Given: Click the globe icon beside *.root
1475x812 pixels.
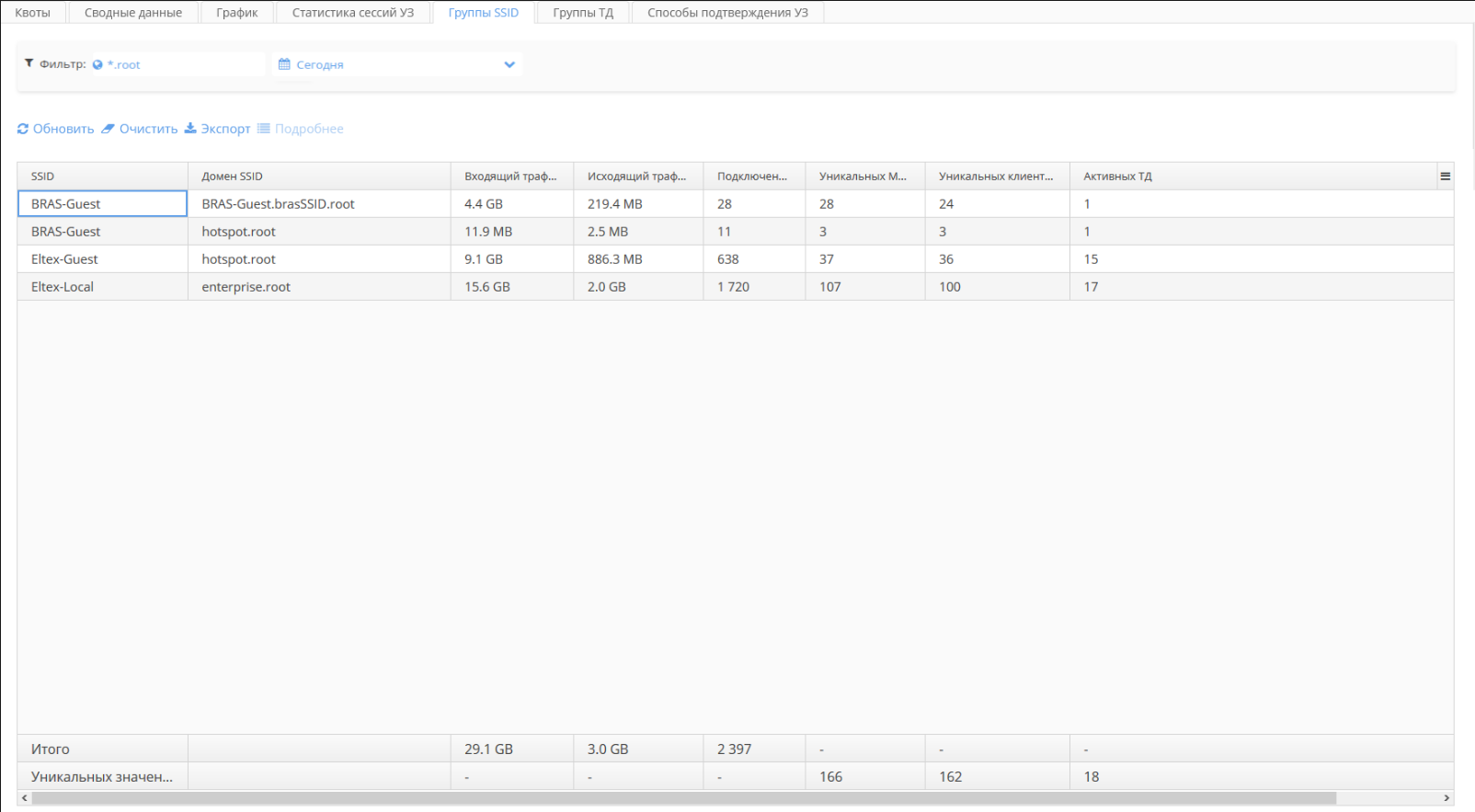Looking at the screenshot, I should [97, 65].
